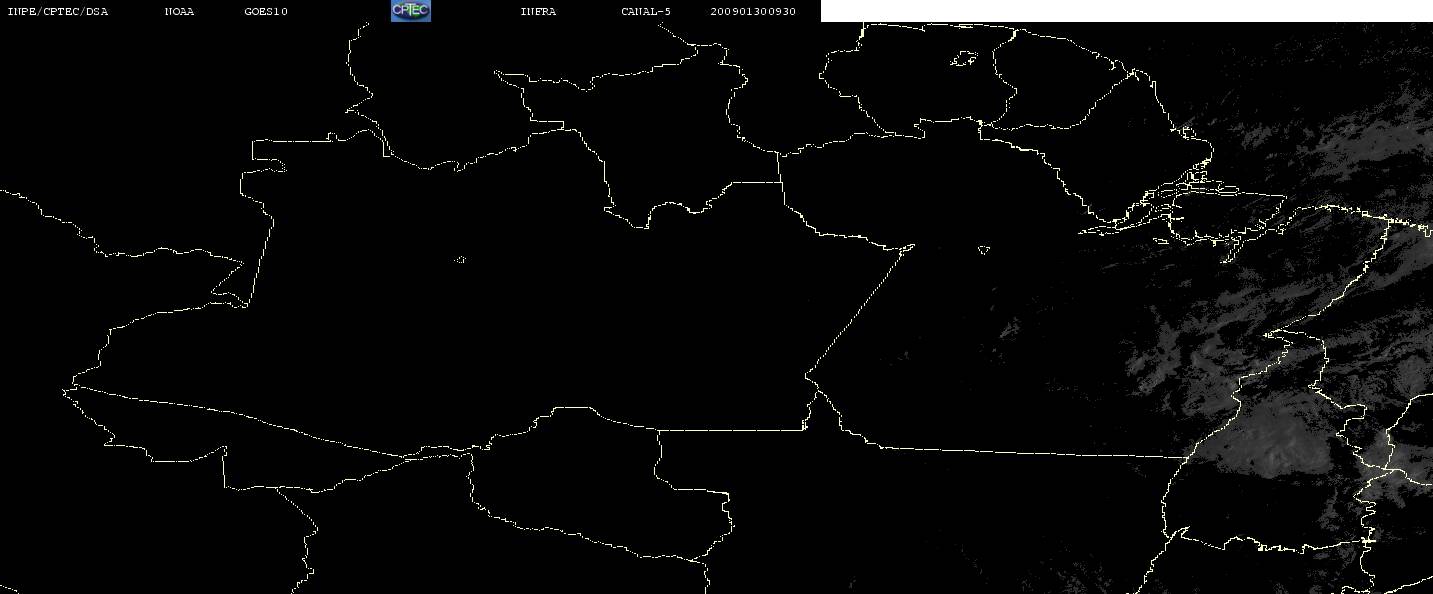This screenshot has width=1433, height=594.
Task: Click the NOAA label in the header
Action: point(179,12)
